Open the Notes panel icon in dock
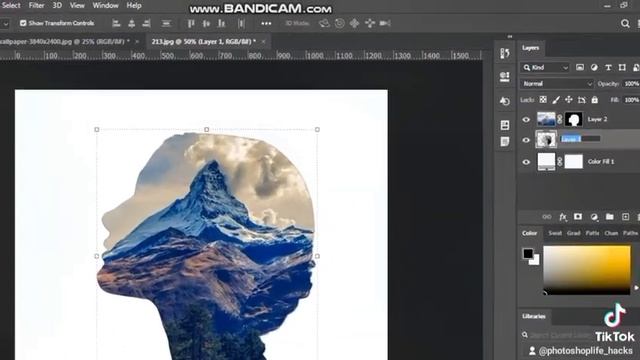 [x=505, y=142]
